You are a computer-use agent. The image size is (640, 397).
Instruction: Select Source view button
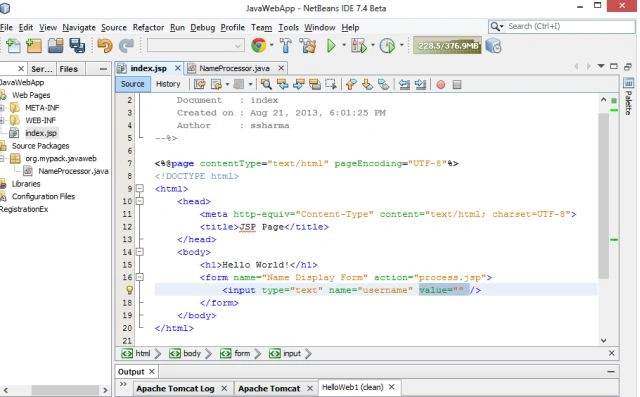click(132, 84)
